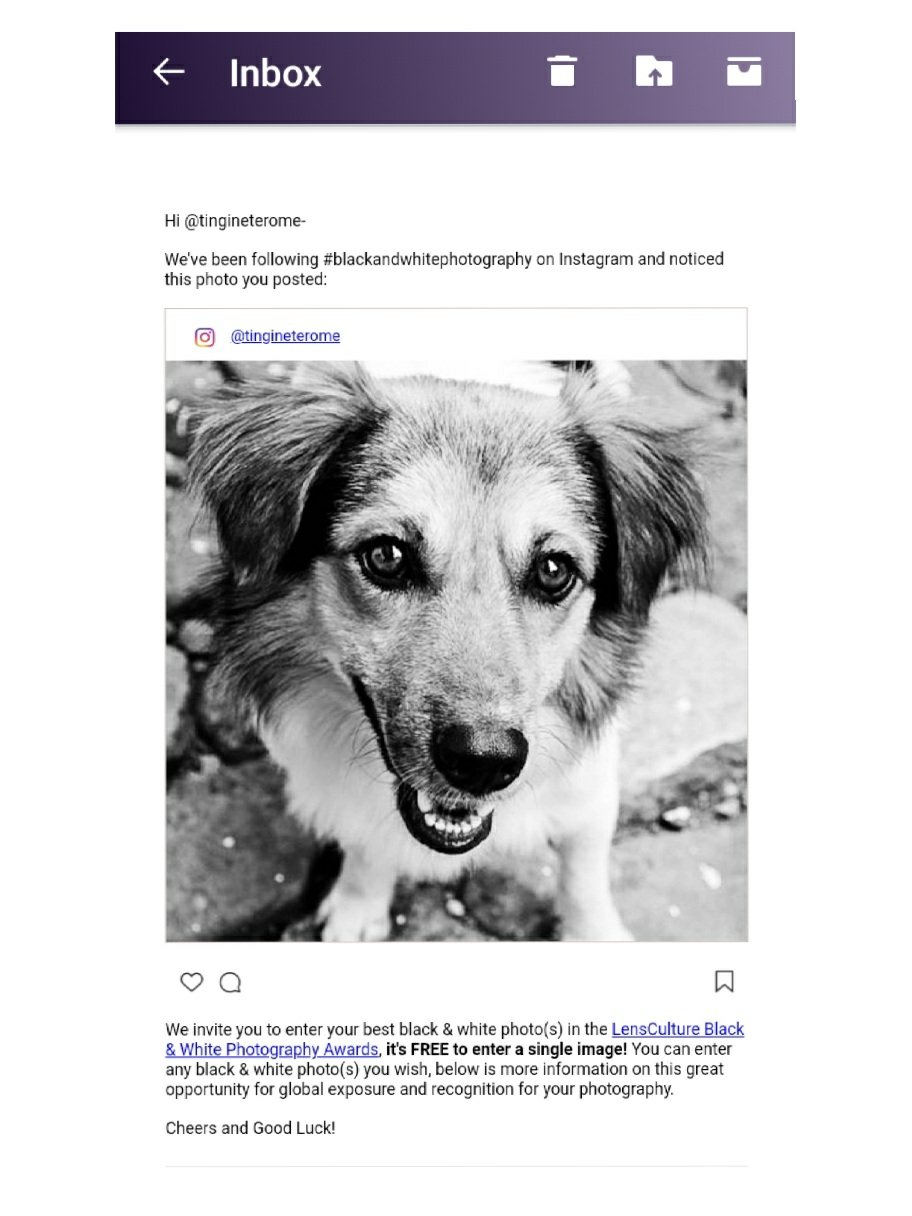The height and width of the screenshot is (1216, 912).
Task: Open comments via the speech bubble icon
Action: 230,983
